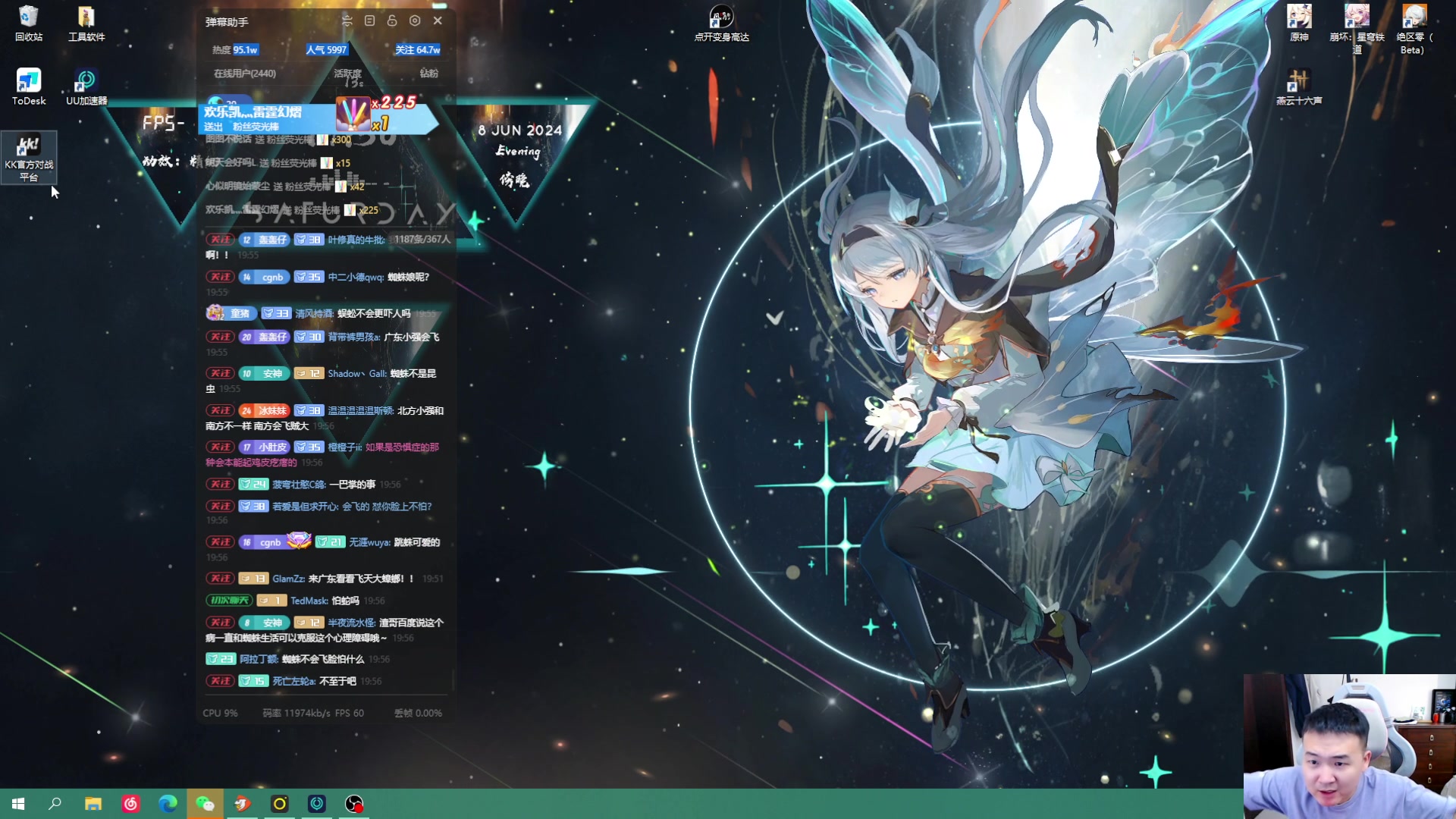
Task: Launch 原神 from the desktop
Action: [x=1299, y=24]
